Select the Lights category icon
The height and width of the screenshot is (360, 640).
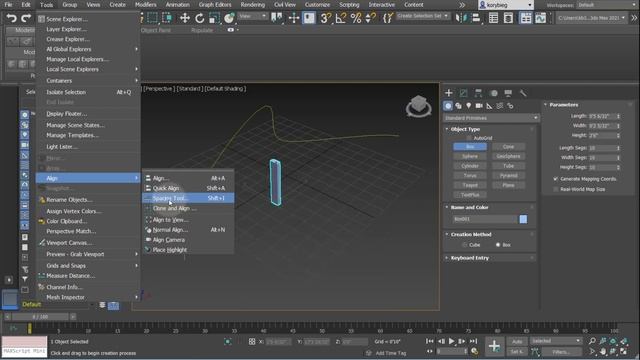tap(469, 106)
